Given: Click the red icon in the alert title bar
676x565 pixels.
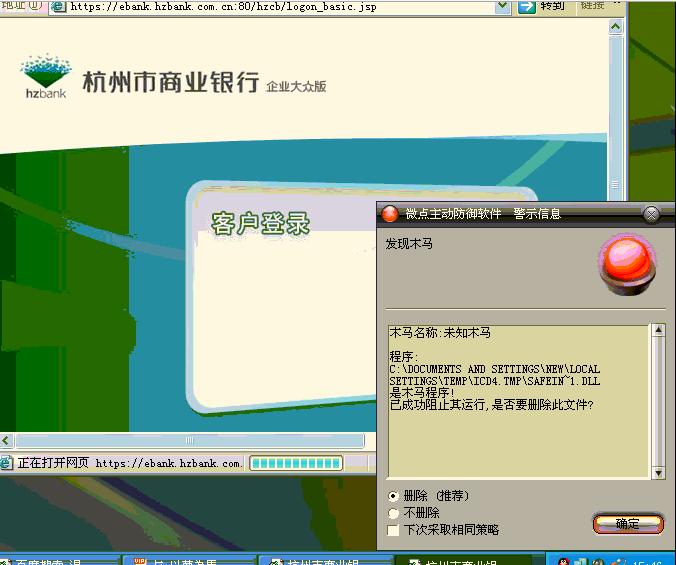Looking at the screenshot, I should (390, 213).
